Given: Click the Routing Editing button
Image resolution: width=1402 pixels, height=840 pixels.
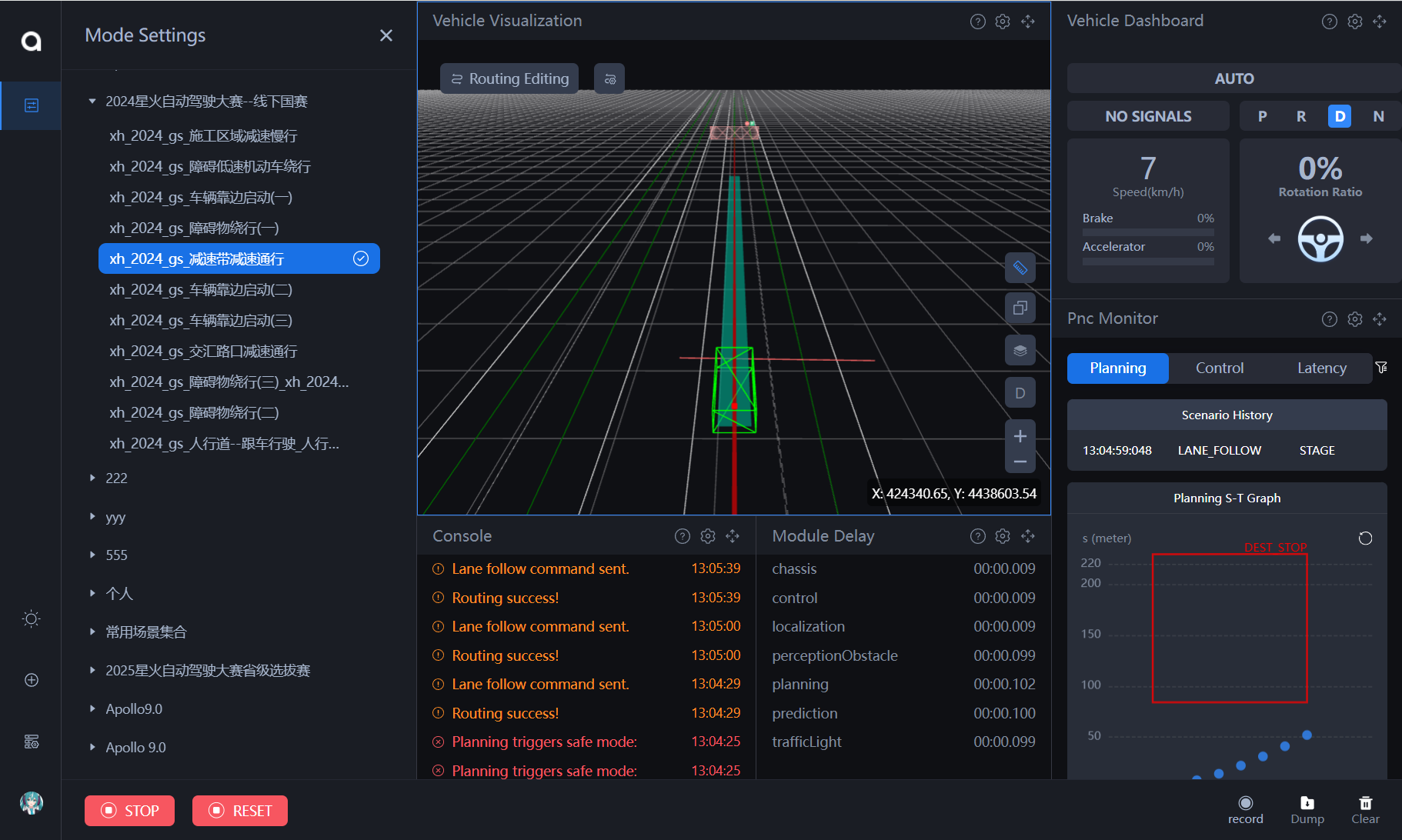Looking at the screenshot, I should coord(509,78).
